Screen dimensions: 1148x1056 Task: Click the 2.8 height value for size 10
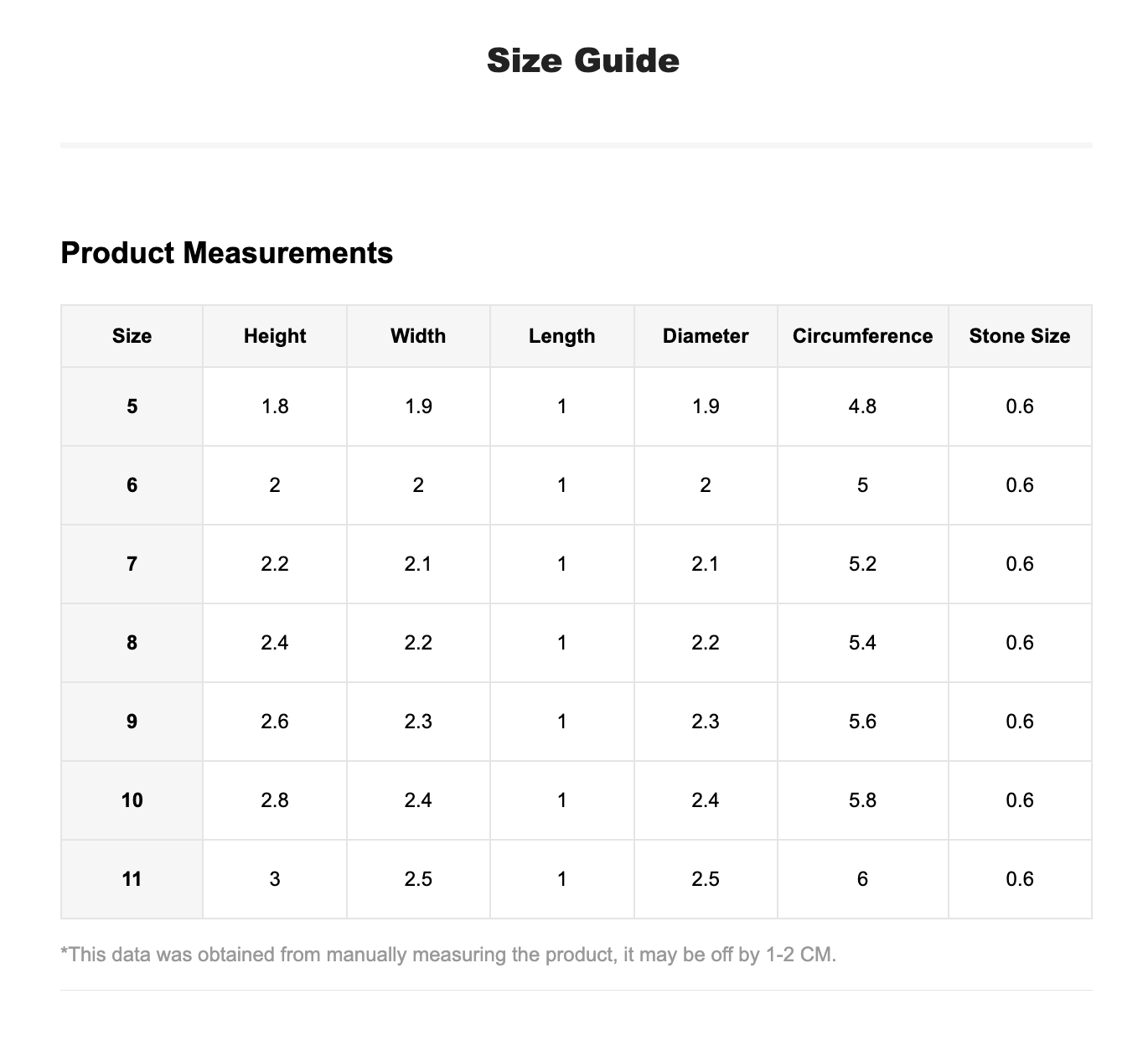coord(275,800)
